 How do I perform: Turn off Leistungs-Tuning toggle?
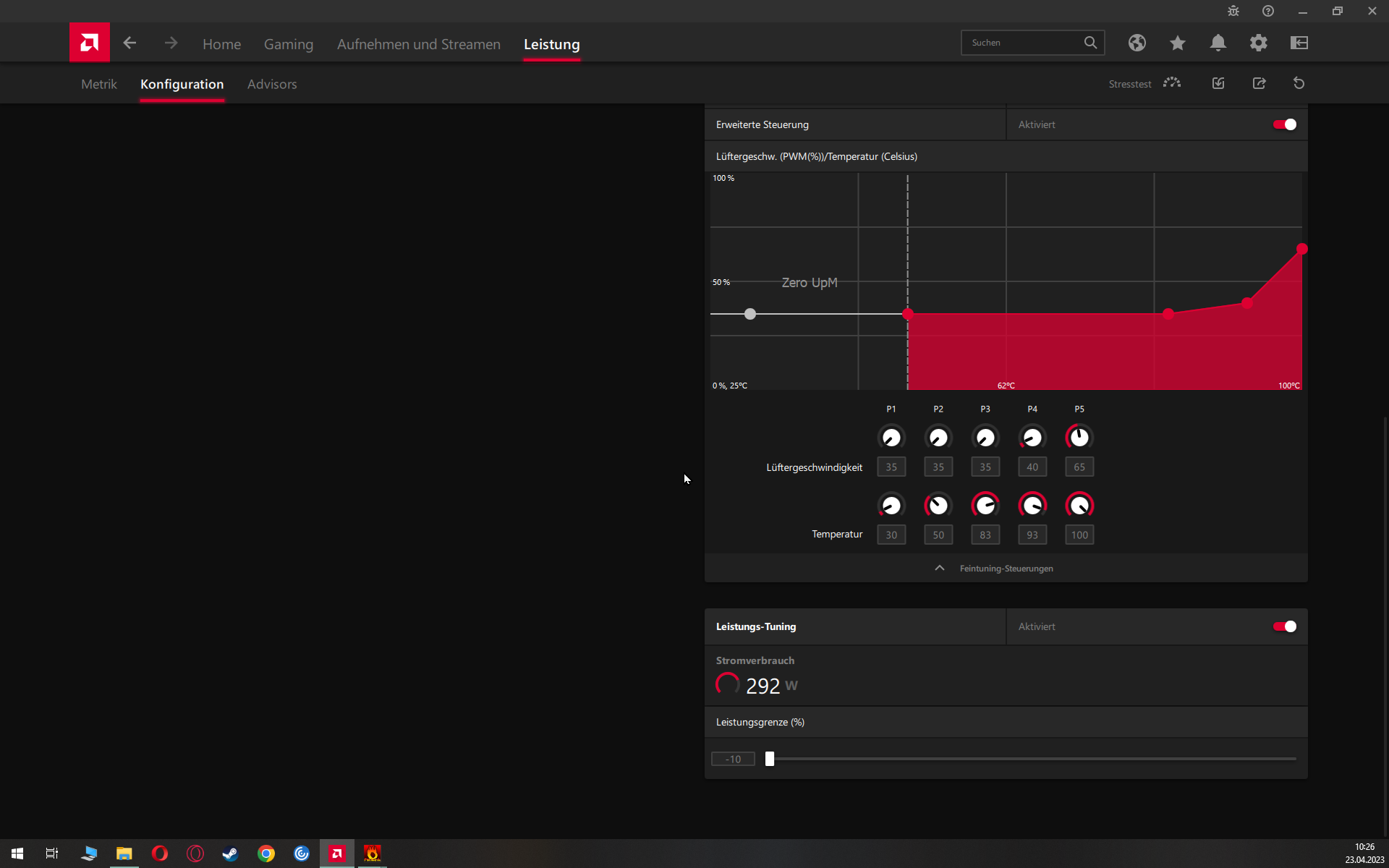tap(1284, 626)
